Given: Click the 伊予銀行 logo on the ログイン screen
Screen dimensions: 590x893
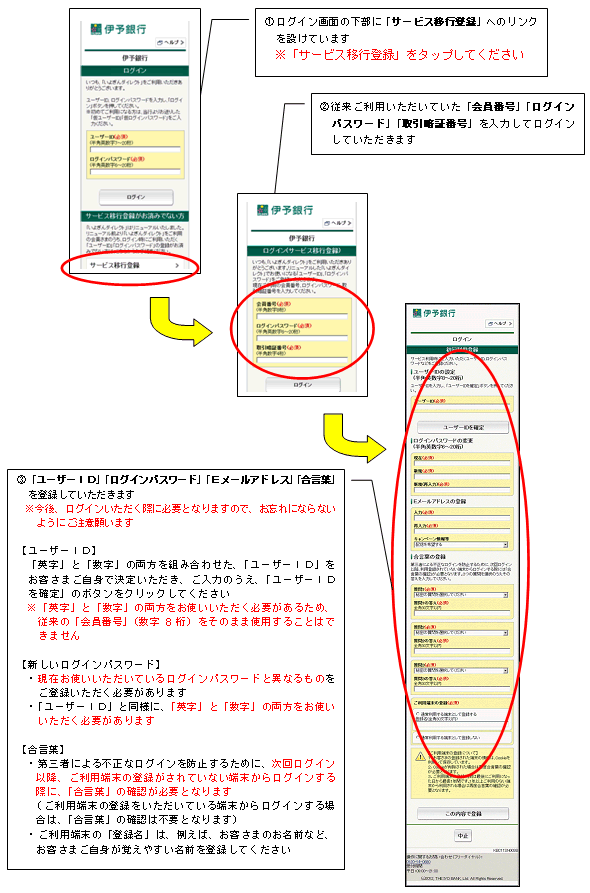Looking at the screenshot, I should [118, 29].
